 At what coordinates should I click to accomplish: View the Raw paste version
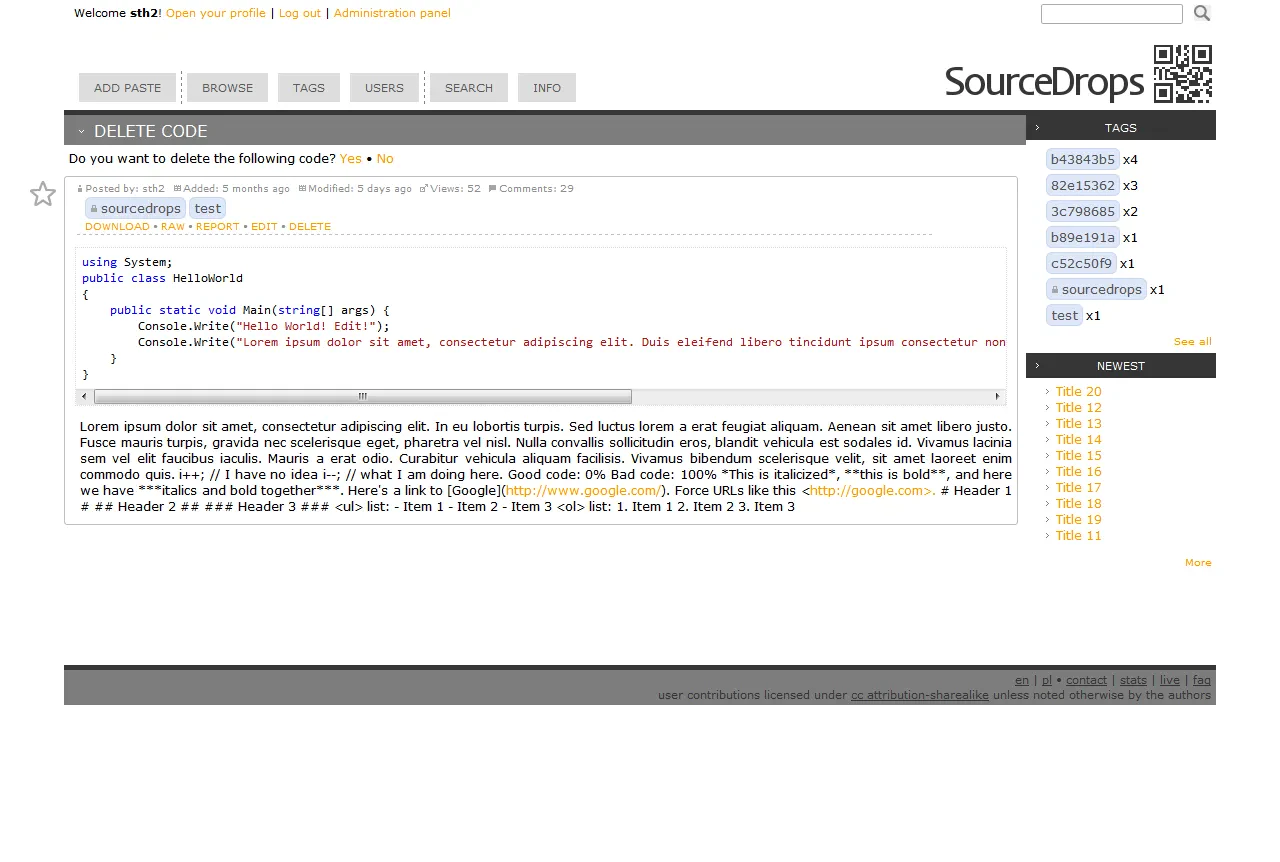click(173, 227)
